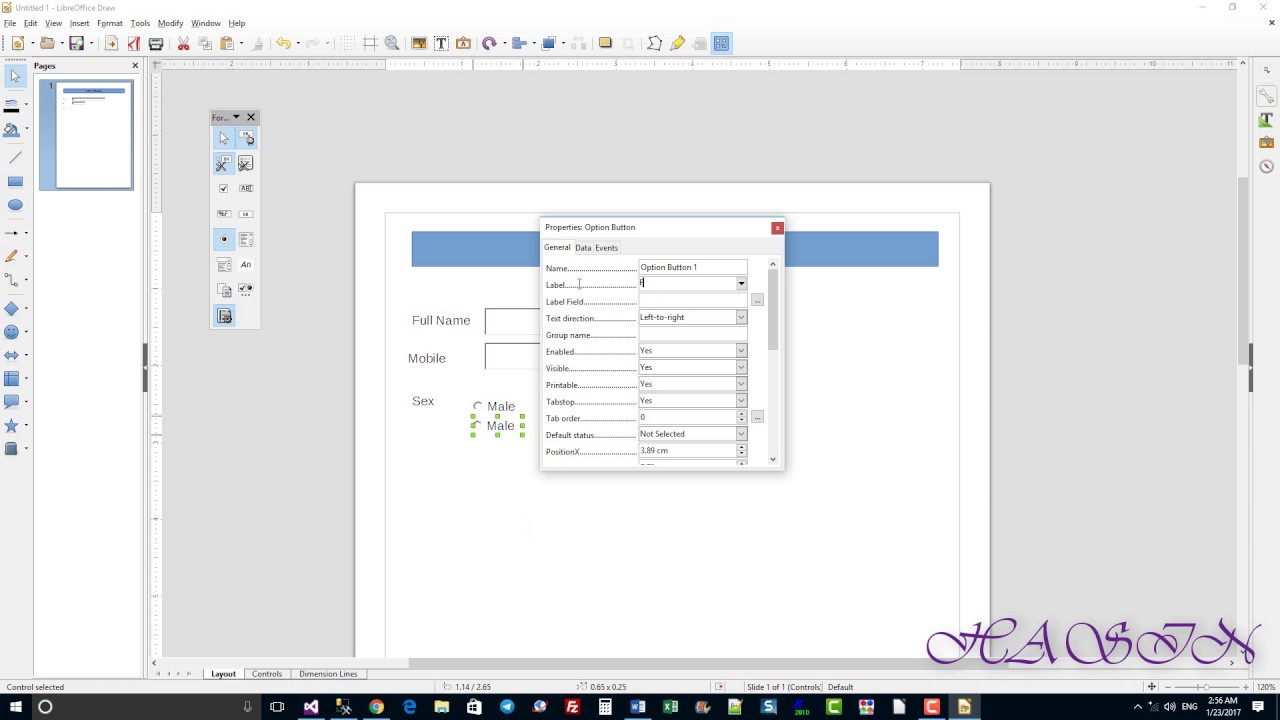This screenshot has width=1280, height=720.
Task: Click the Tab order browse button
Action: [x=757, y=417]
